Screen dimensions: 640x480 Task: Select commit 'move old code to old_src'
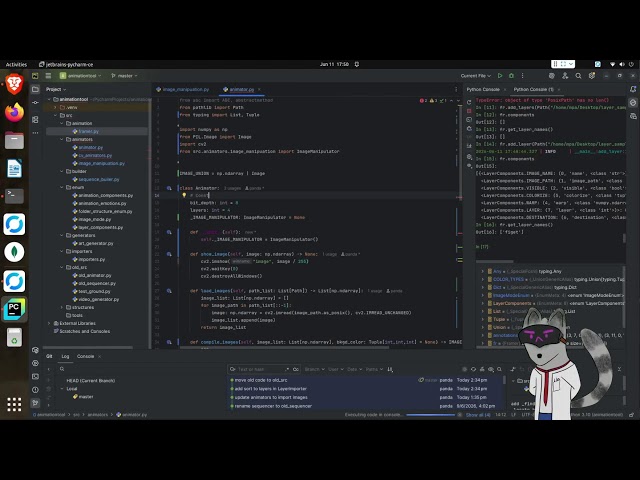coord(261,380)
